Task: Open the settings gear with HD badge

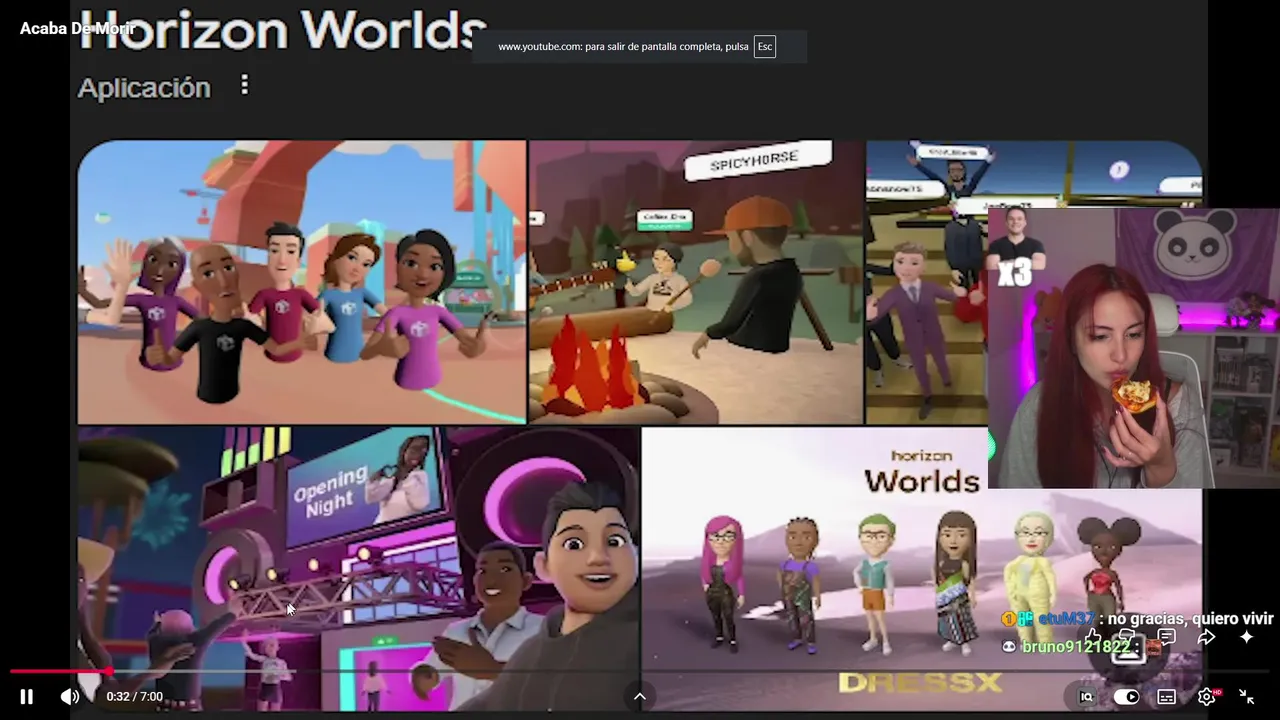Action: pyautogui.click(x=1207, y=697)
